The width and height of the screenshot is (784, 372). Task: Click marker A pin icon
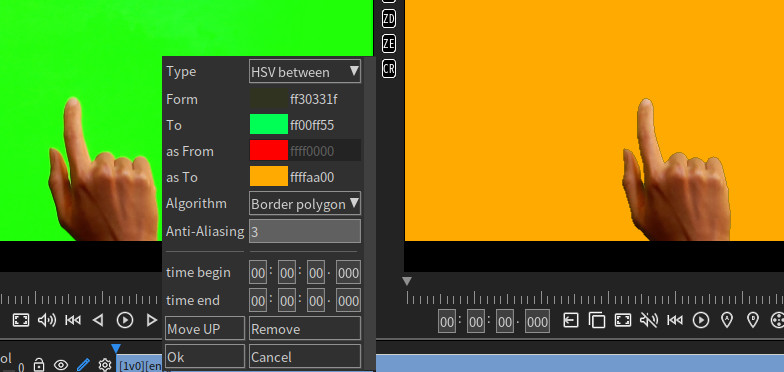(727, 320)
